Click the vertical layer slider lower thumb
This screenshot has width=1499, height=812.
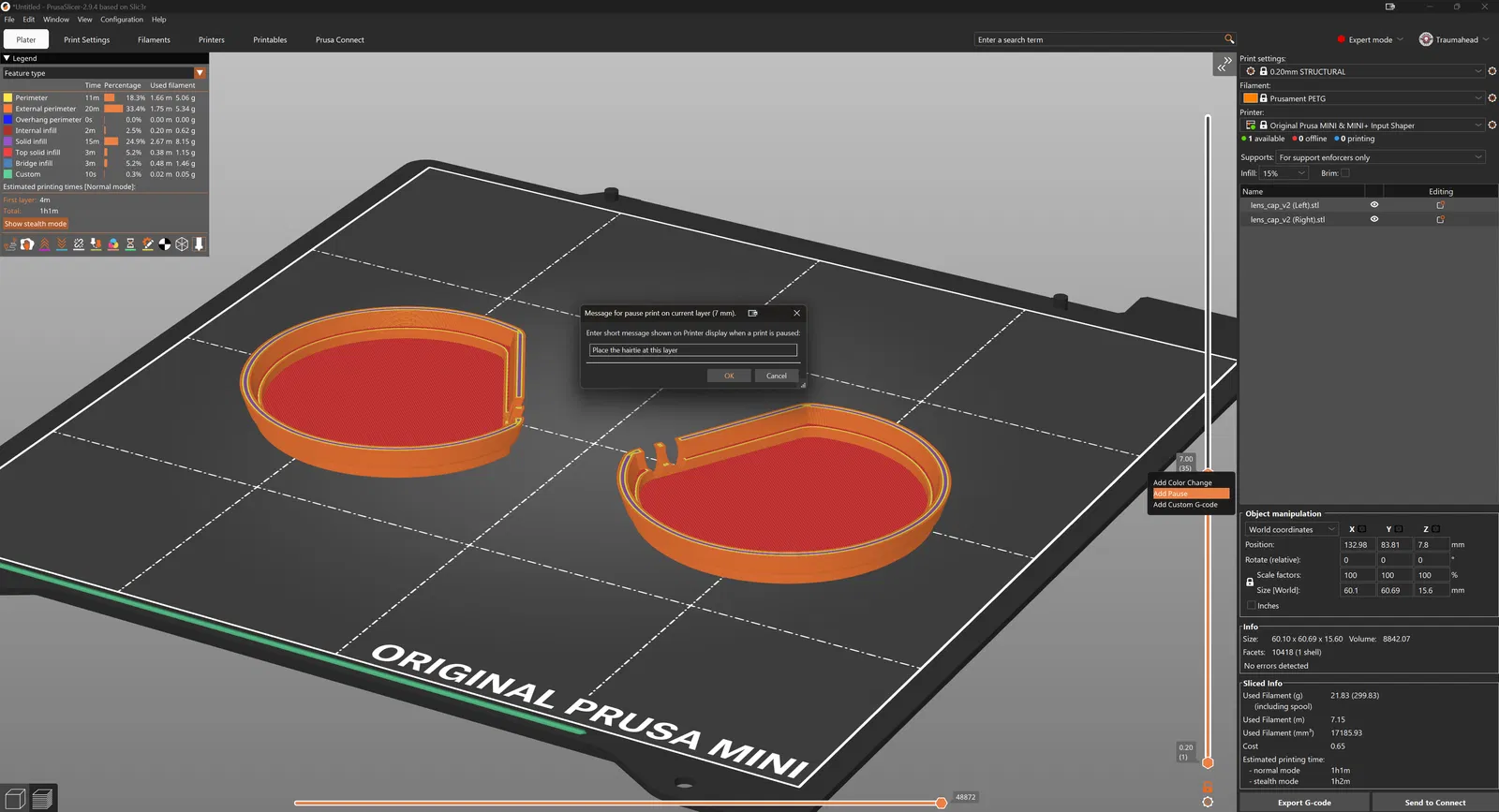point(1208,762)
